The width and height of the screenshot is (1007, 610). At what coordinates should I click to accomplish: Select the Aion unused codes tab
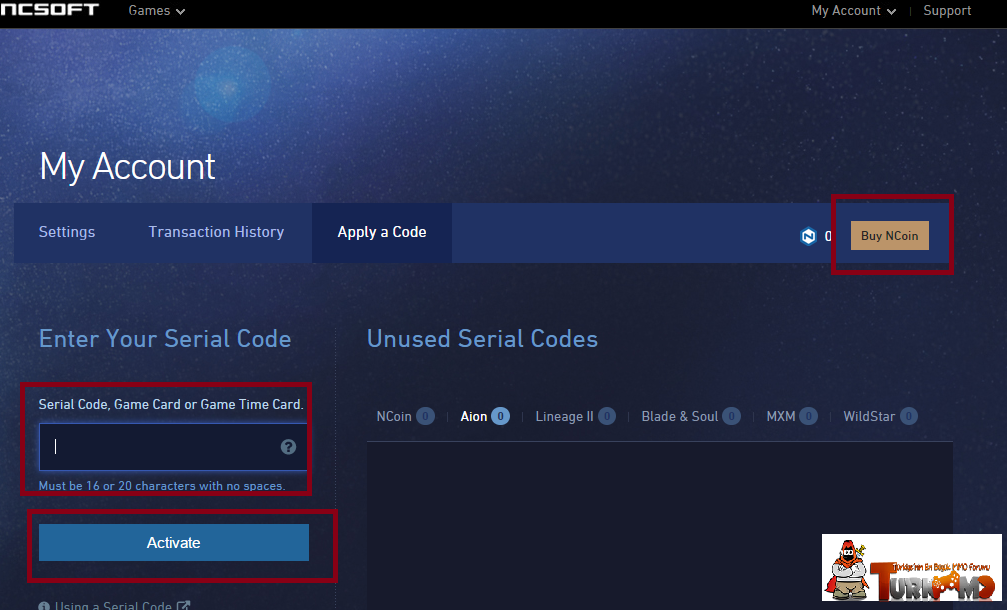(x=485, y=416)
